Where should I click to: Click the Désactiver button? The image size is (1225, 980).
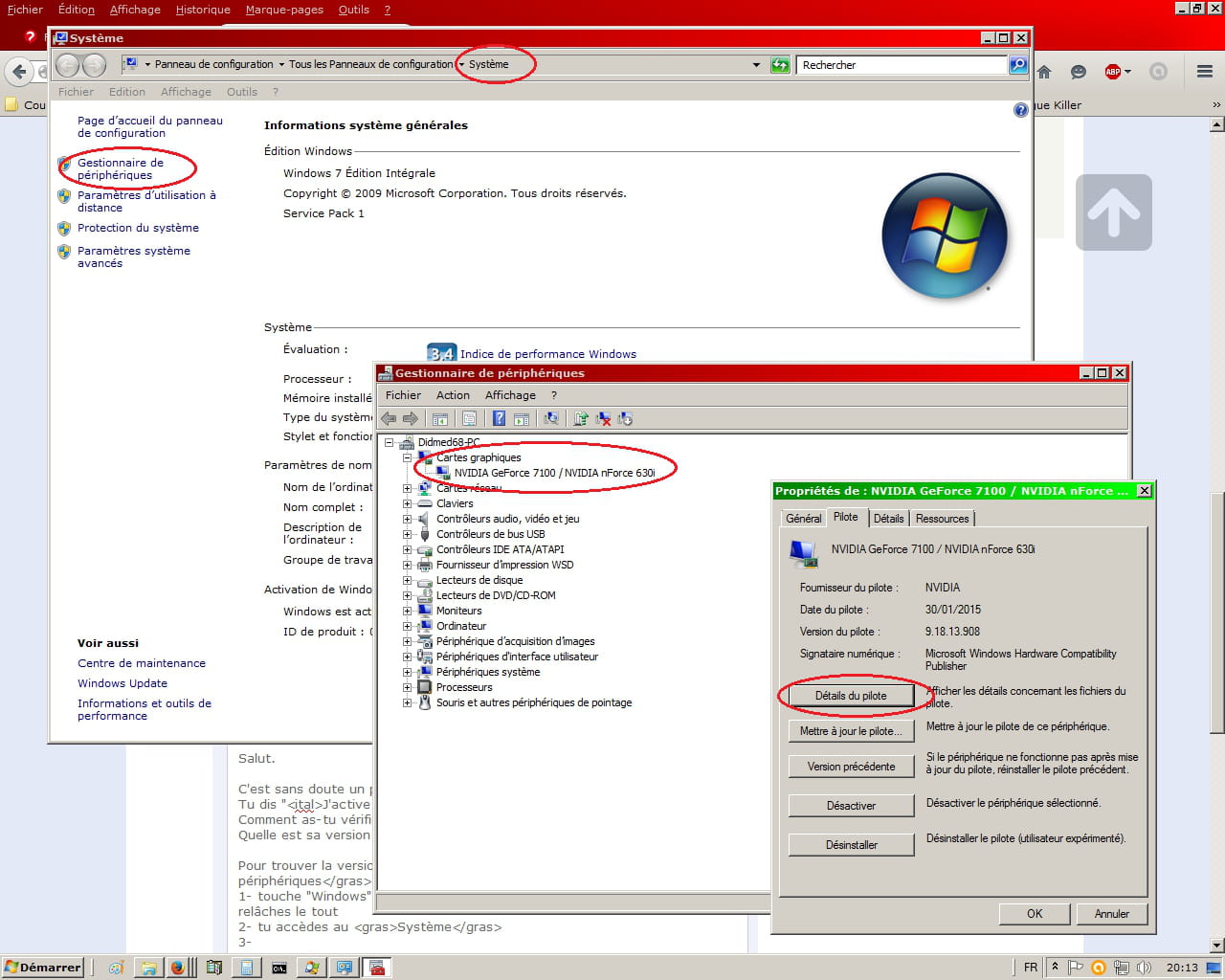851,806
